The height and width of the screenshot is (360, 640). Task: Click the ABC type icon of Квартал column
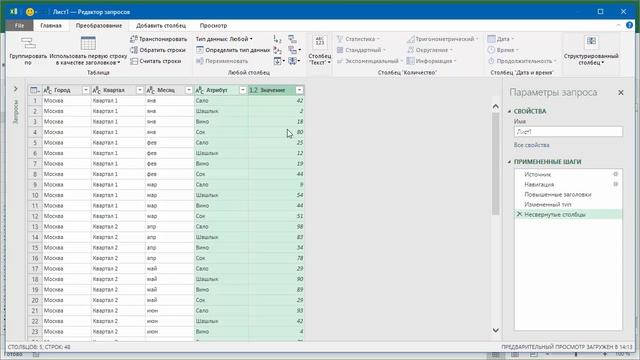click(x=97, y=90)
